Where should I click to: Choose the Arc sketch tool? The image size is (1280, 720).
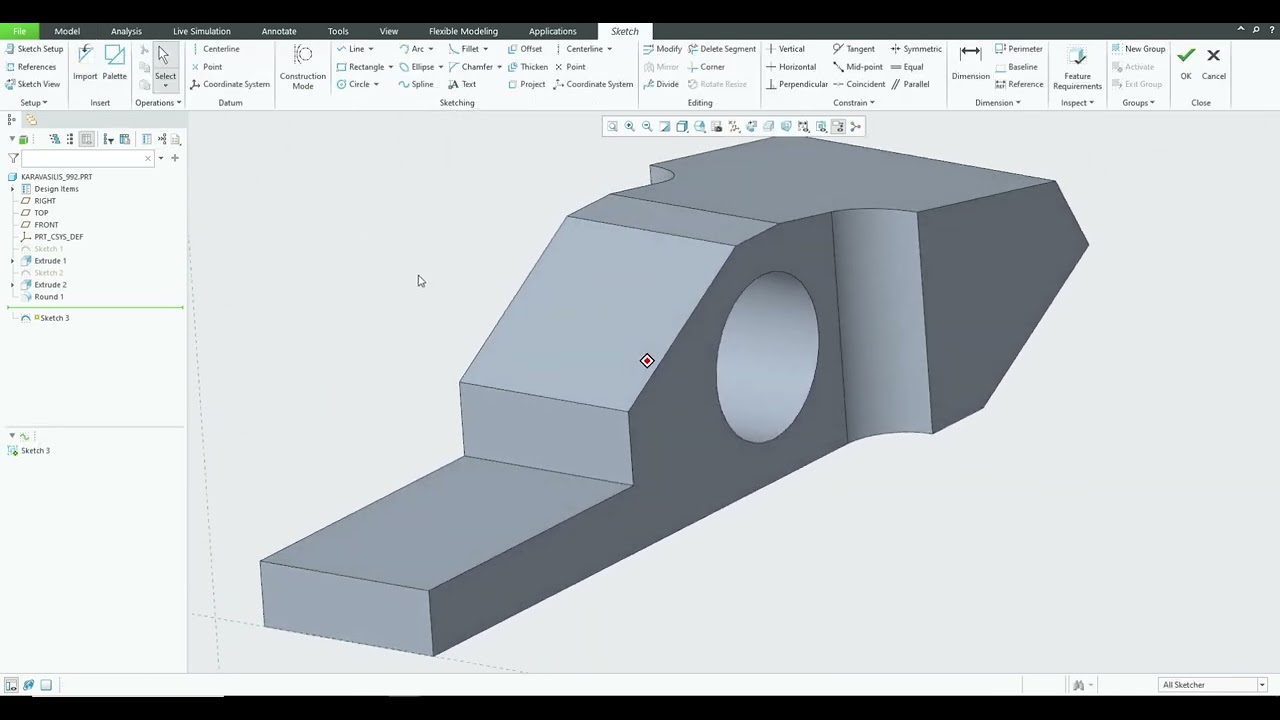[411, 49]
